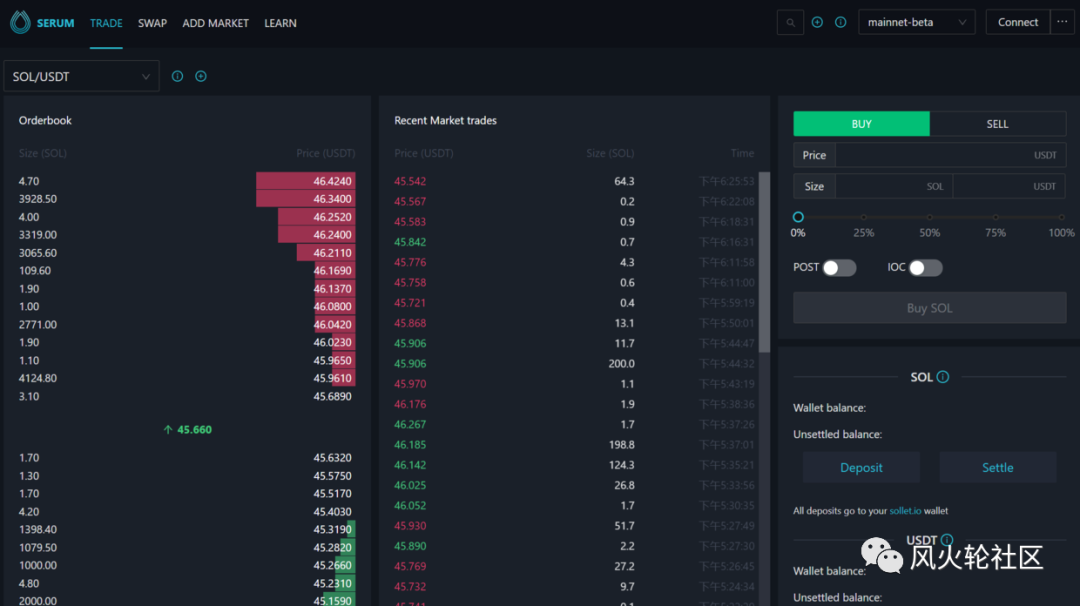The height and width of the screenshot is (606, 1080).
Task: Click the info icon next to SOL balance heading
Action: tap(943, 377)
